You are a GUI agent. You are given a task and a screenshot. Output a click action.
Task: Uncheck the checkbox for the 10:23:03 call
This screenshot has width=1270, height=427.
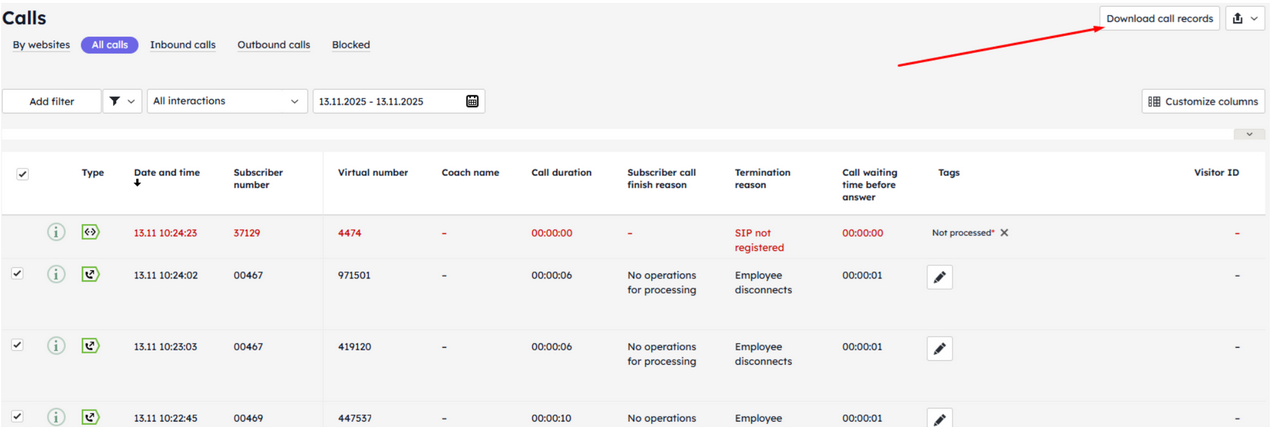coord(17,345)
